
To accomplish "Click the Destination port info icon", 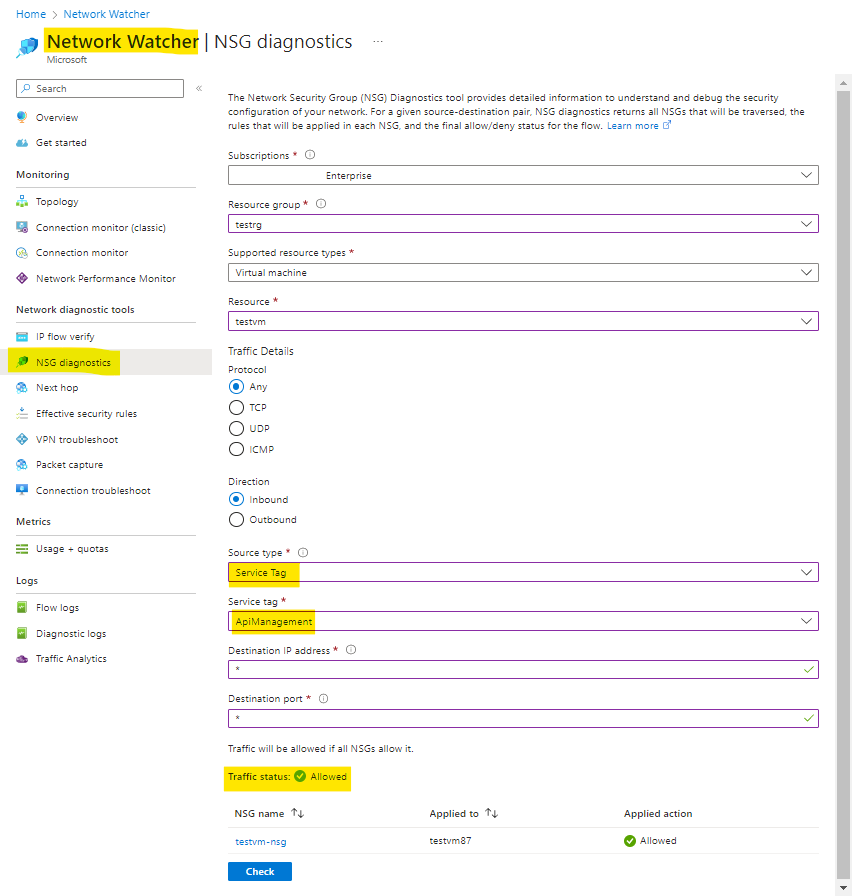I will 323,698.
